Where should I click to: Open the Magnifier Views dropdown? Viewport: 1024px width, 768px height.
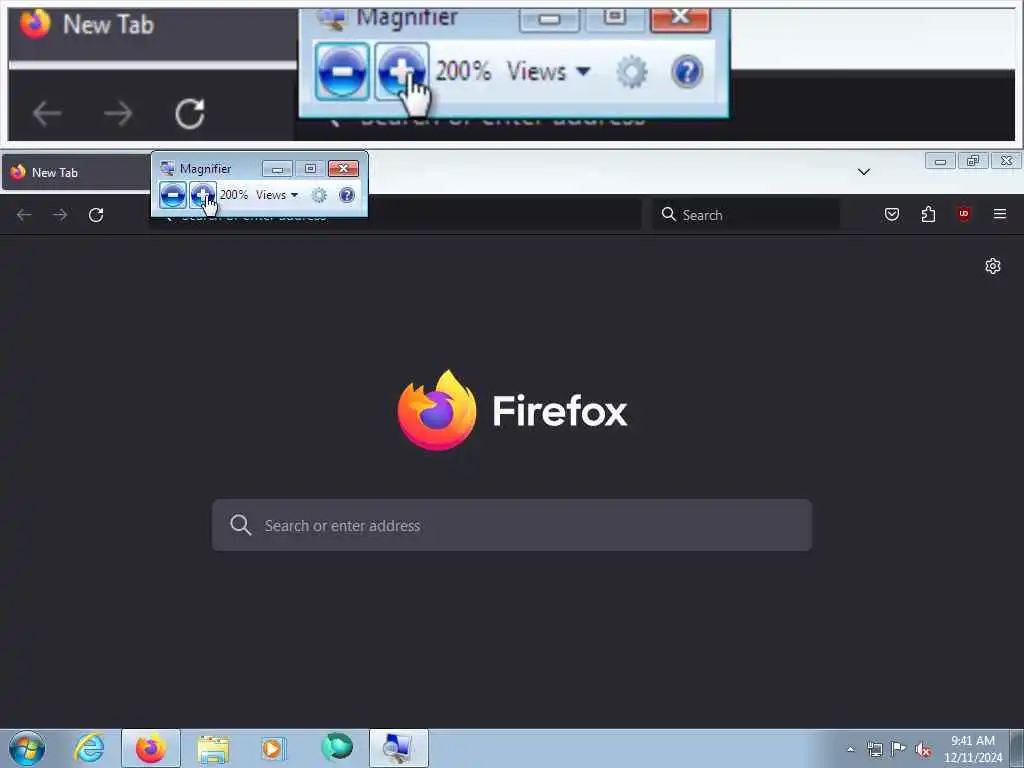pyautogui.click(x=277, y=195)
